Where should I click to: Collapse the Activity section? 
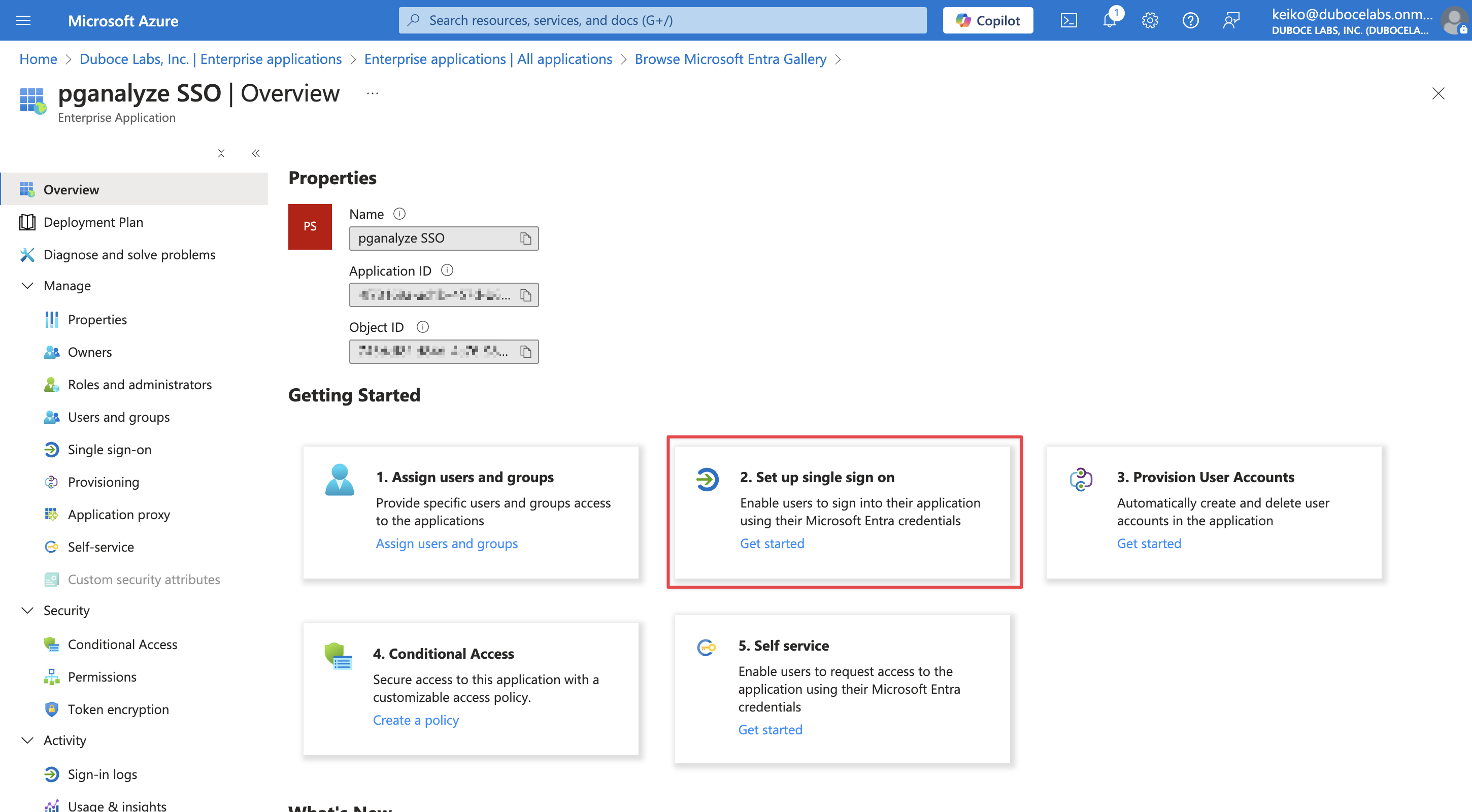27,740
